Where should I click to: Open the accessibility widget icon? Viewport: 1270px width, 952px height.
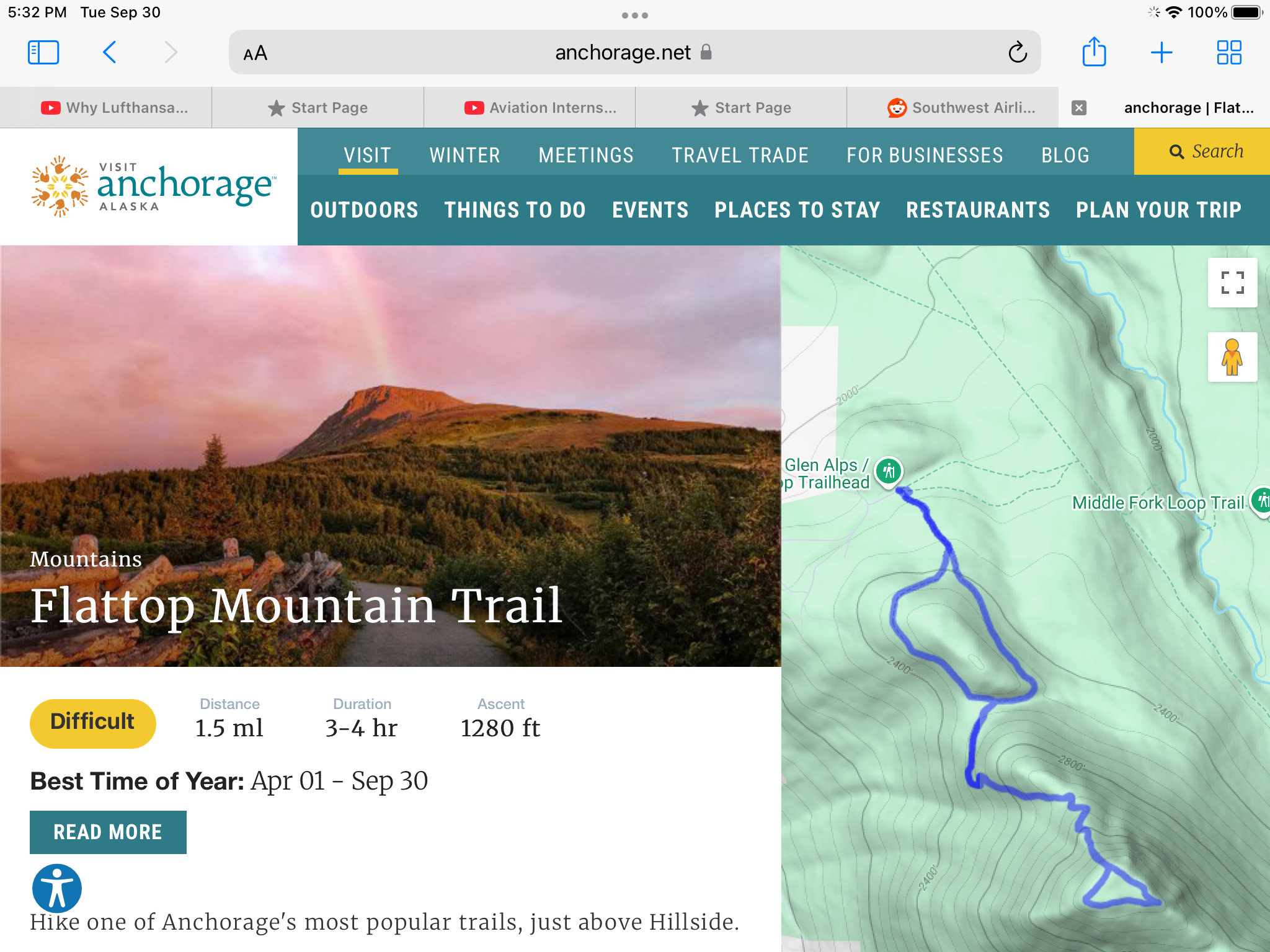(57, 888)
